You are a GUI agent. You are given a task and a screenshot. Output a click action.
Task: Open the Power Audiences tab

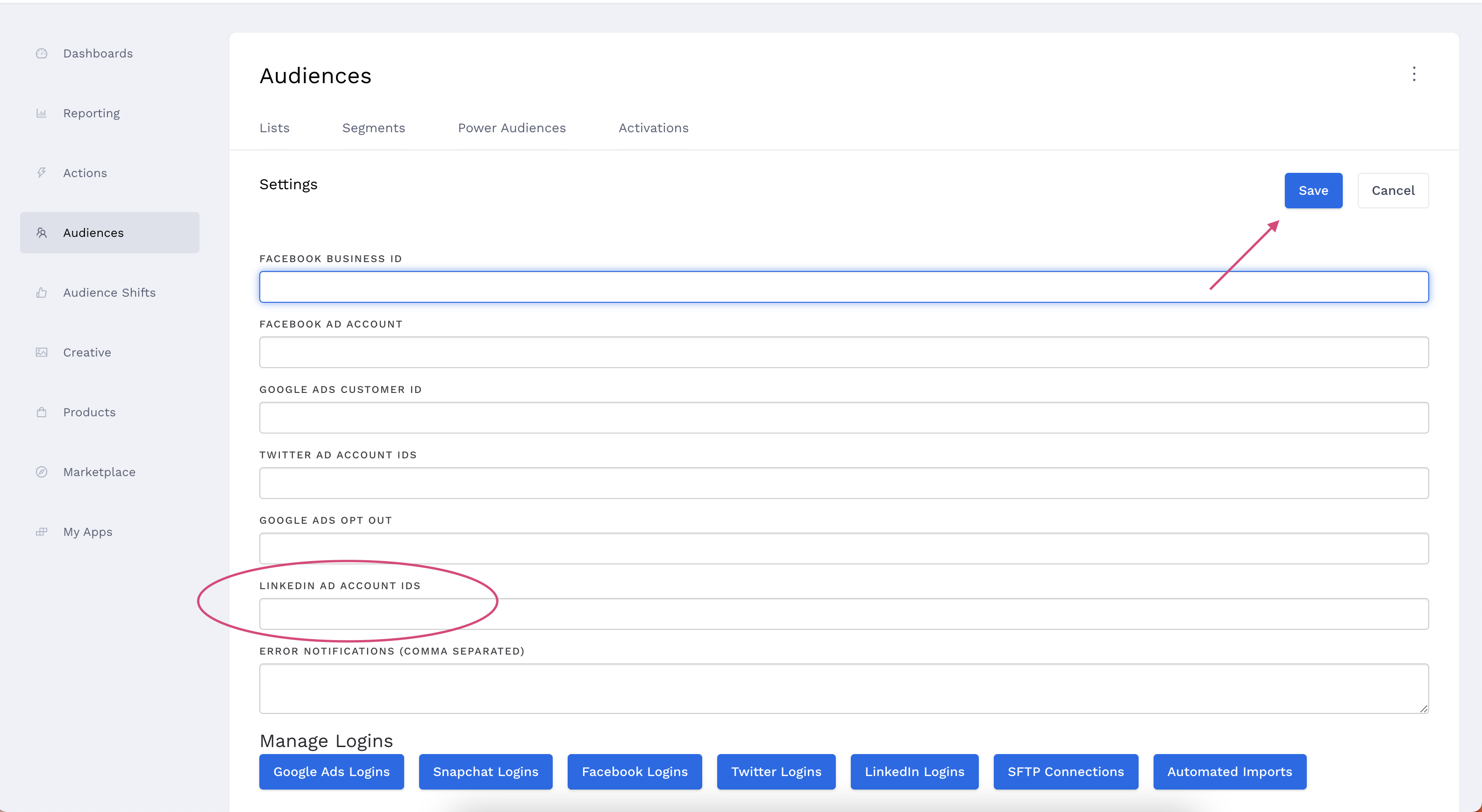(x=512, y=128)
